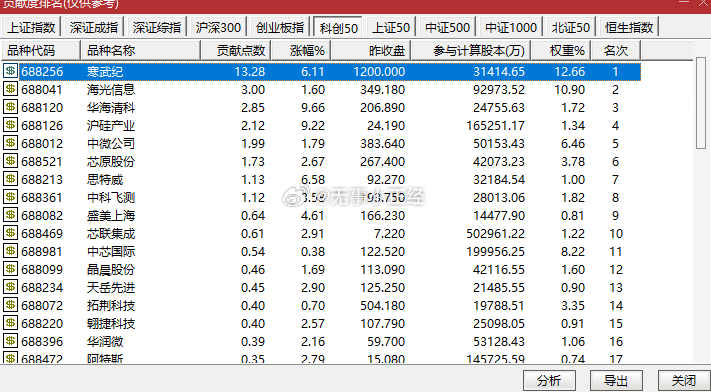Sort by 品种代码 column header
This screenshot has height=392, width=711.
41,50
